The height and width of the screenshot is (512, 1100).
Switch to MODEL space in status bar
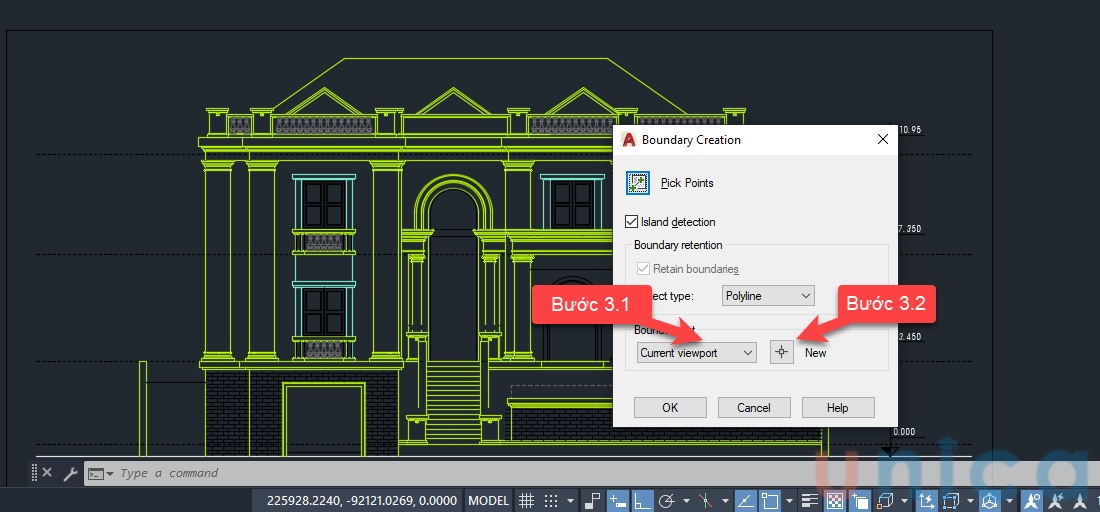489,501
